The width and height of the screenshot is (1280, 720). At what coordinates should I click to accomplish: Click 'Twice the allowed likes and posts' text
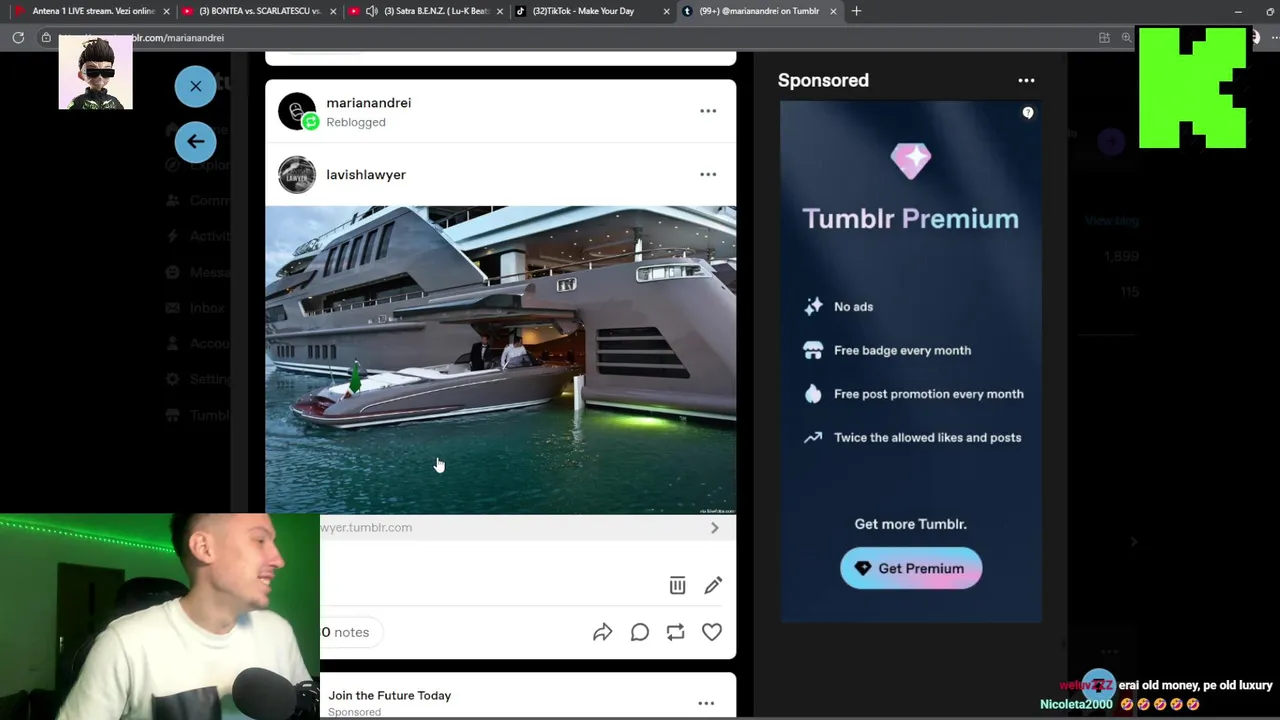tap(927, 437)
